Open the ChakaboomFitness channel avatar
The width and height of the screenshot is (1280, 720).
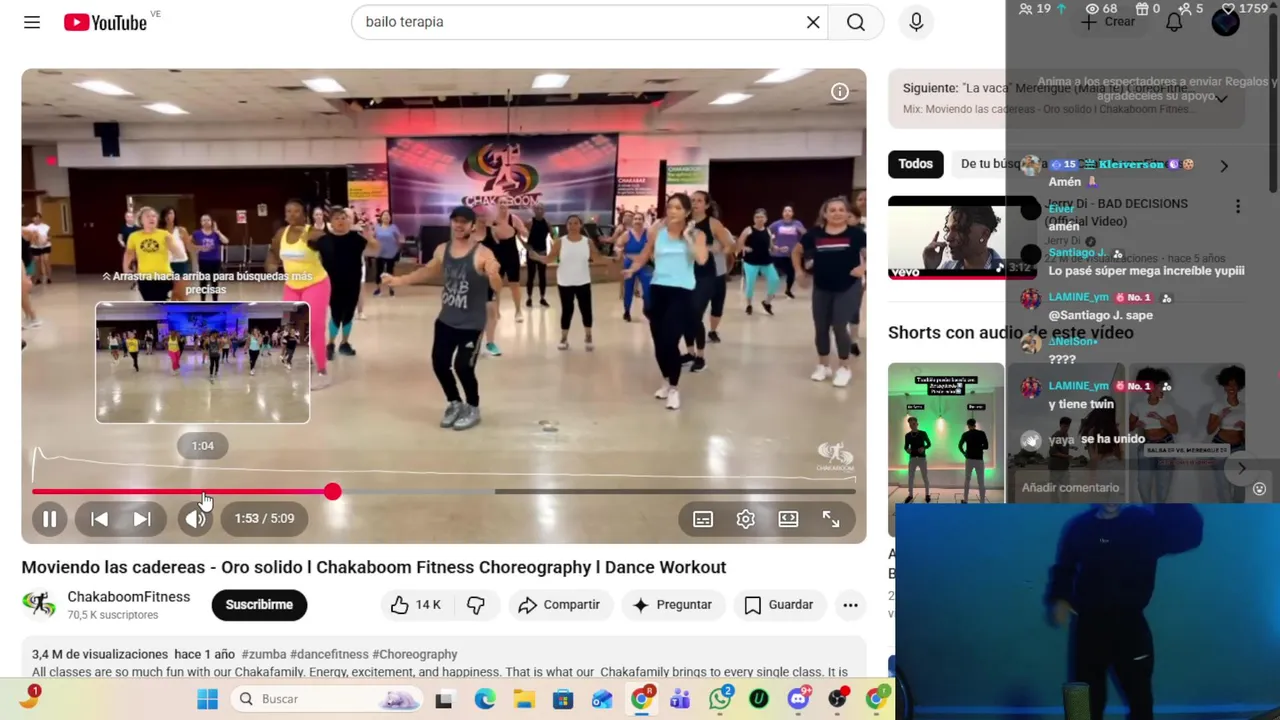[39, 604]
